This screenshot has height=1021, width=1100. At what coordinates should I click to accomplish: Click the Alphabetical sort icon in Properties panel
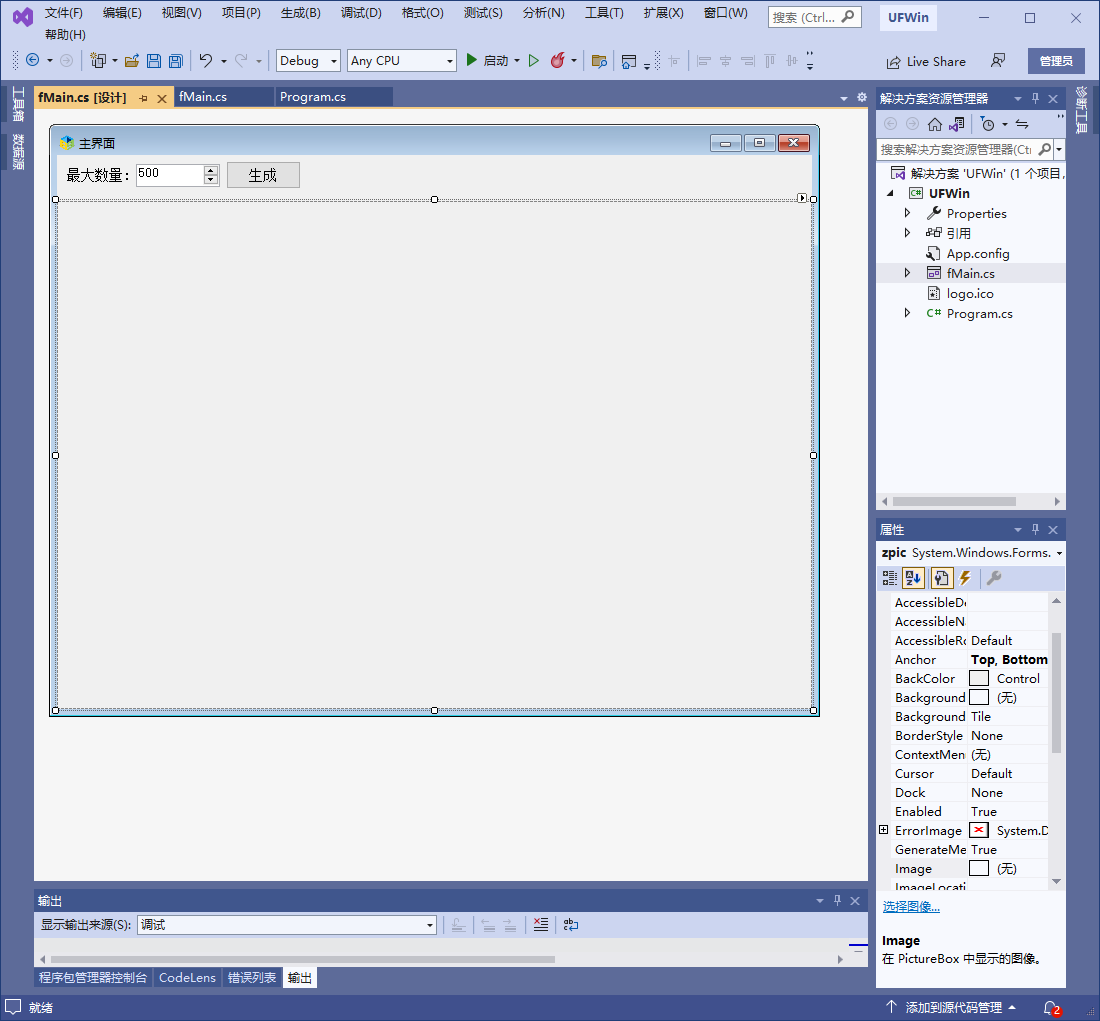click(913, 578)
